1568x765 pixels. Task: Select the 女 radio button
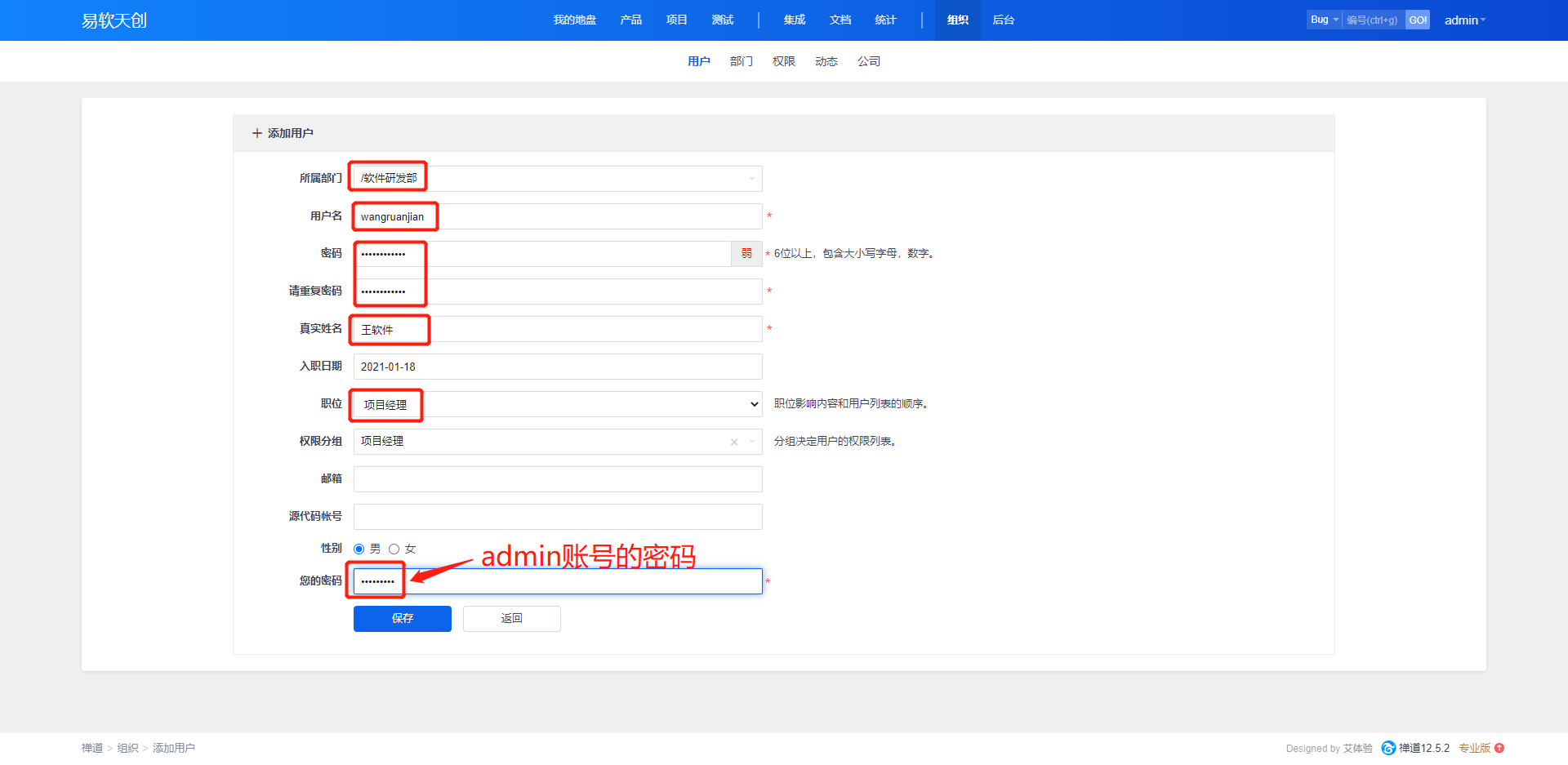click(x=394, y=549)
